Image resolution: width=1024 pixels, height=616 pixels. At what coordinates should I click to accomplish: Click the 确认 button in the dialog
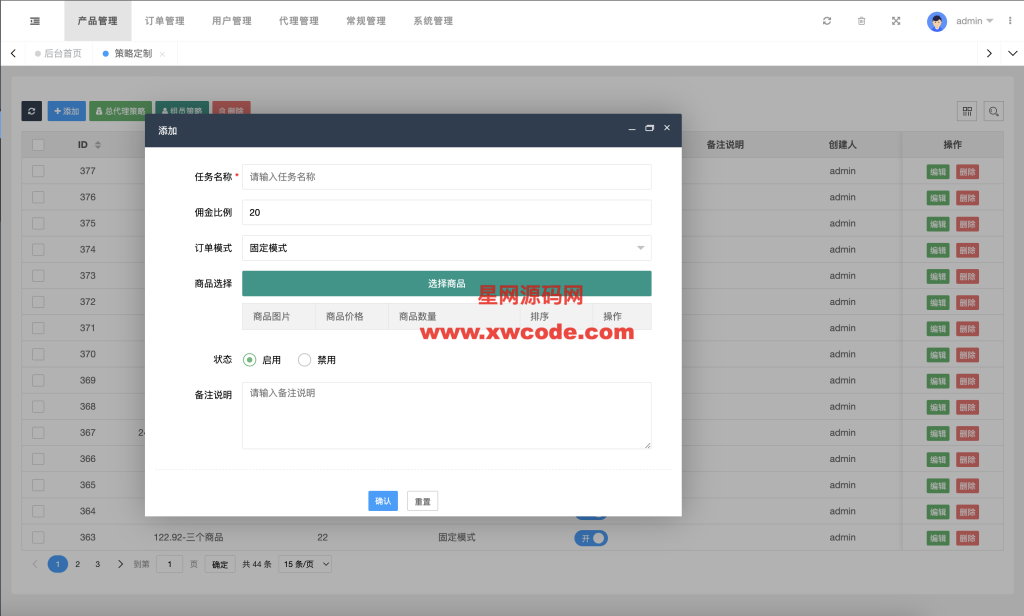[382, 501]
